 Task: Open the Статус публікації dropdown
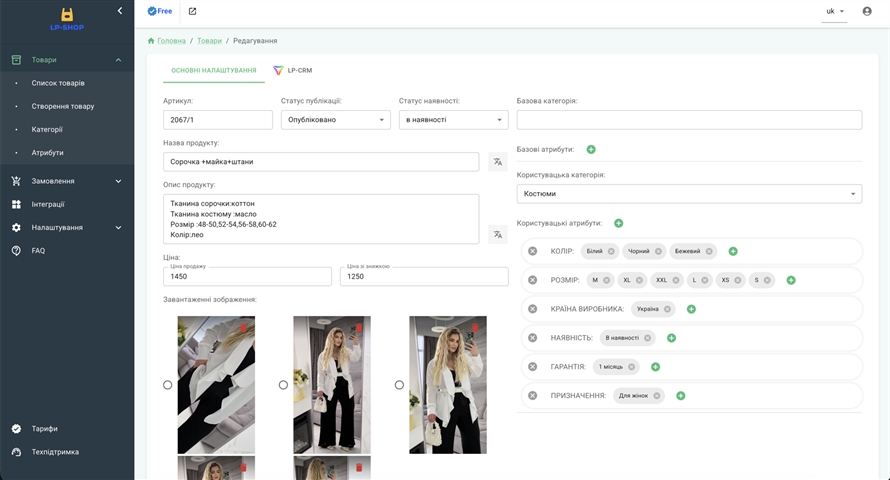336,120
